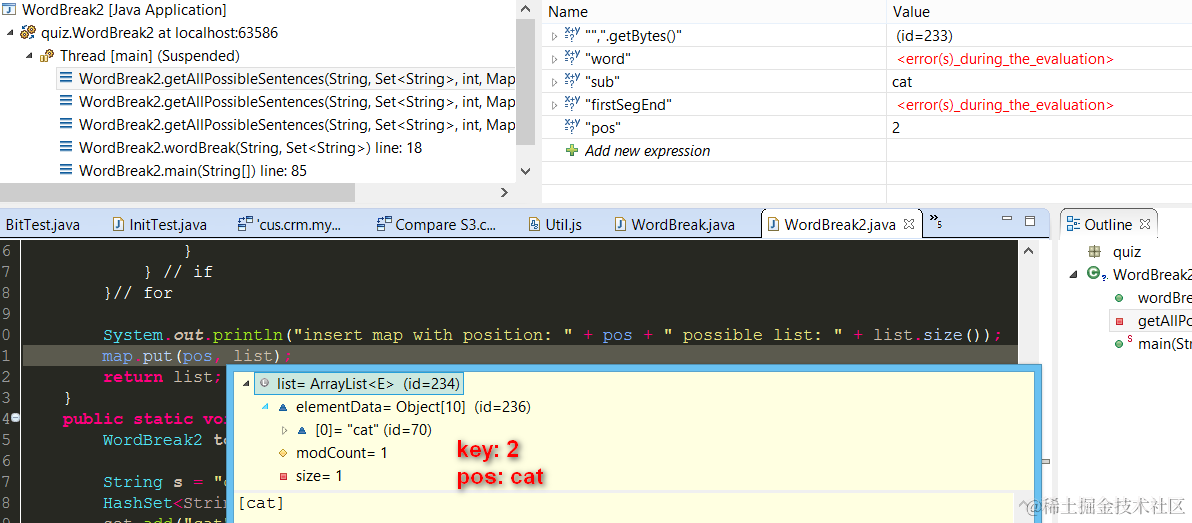Open the 'cus.crm.my... editor tab
Image resolution: width=1192 pixels, height=523 pixels.
point(300,224)
